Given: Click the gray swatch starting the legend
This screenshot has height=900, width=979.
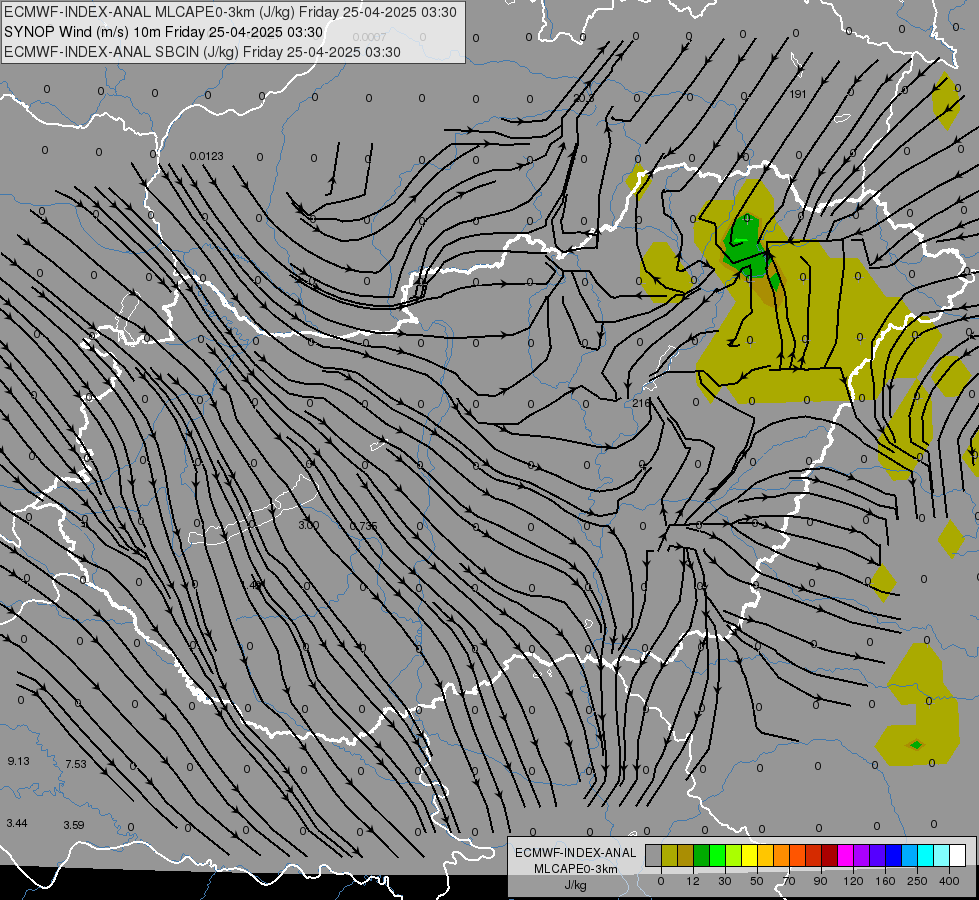Looking at the screenshot, I should click(x=654, y=855).
